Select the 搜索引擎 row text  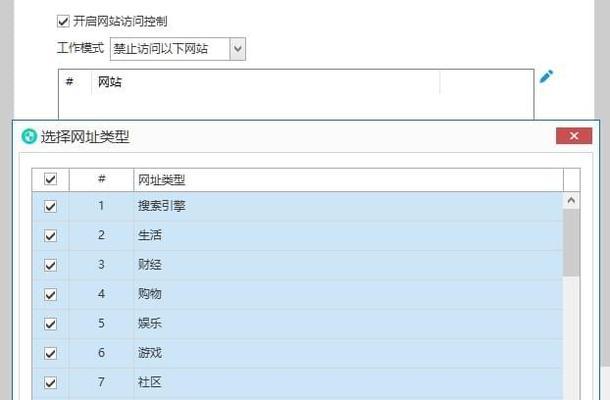(x=161, y=206)
